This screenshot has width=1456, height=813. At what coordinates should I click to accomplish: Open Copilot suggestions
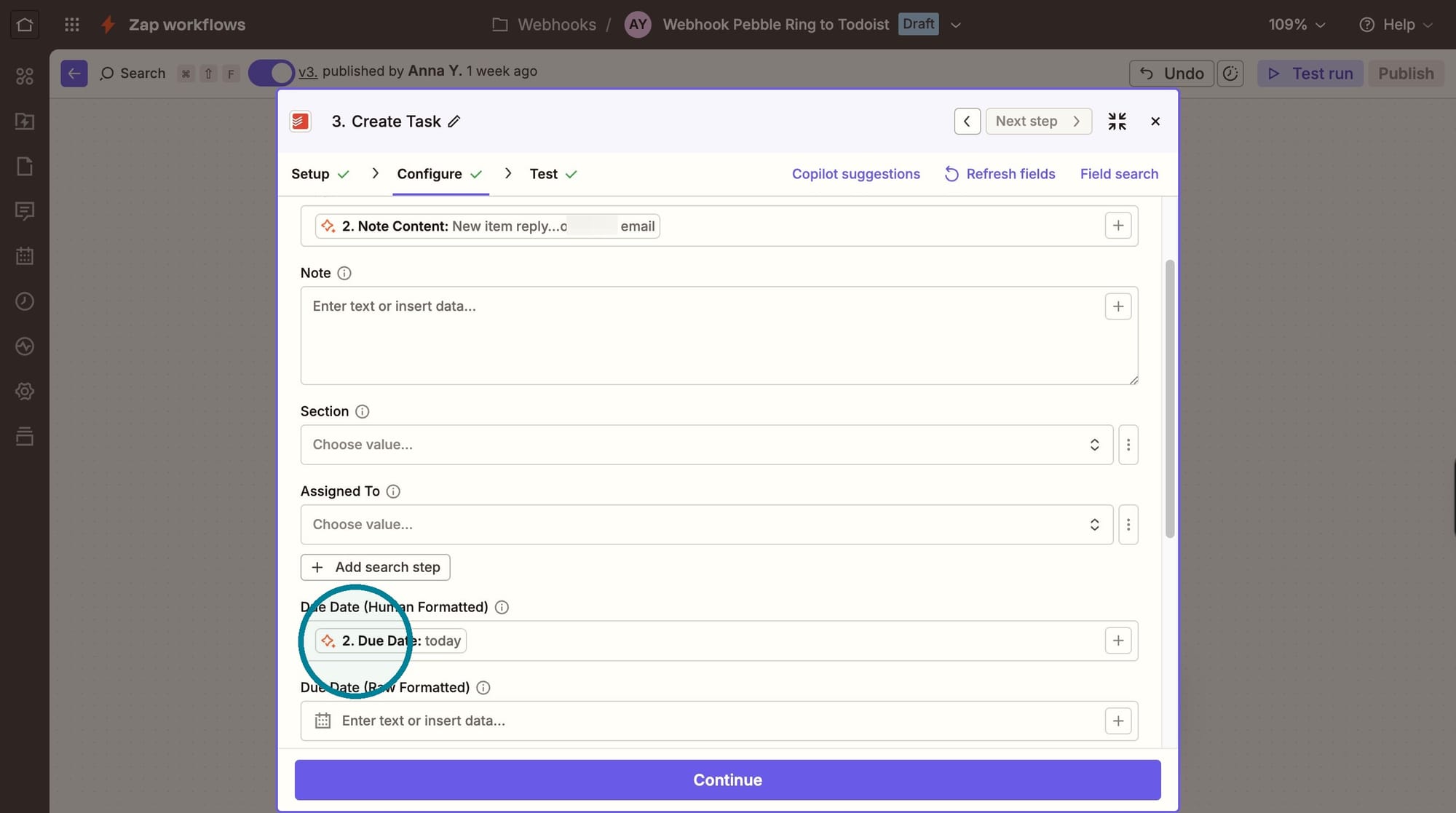click(856, 174)
